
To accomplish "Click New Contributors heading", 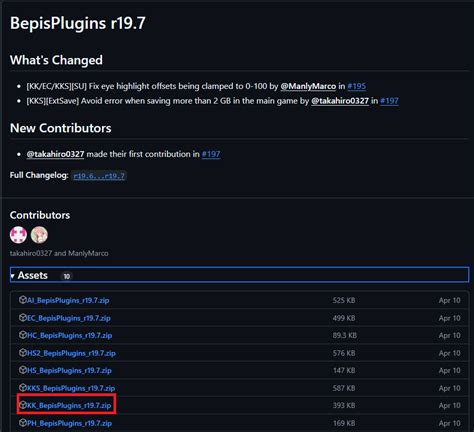I will pyautogui.click(x=61, y=128).
